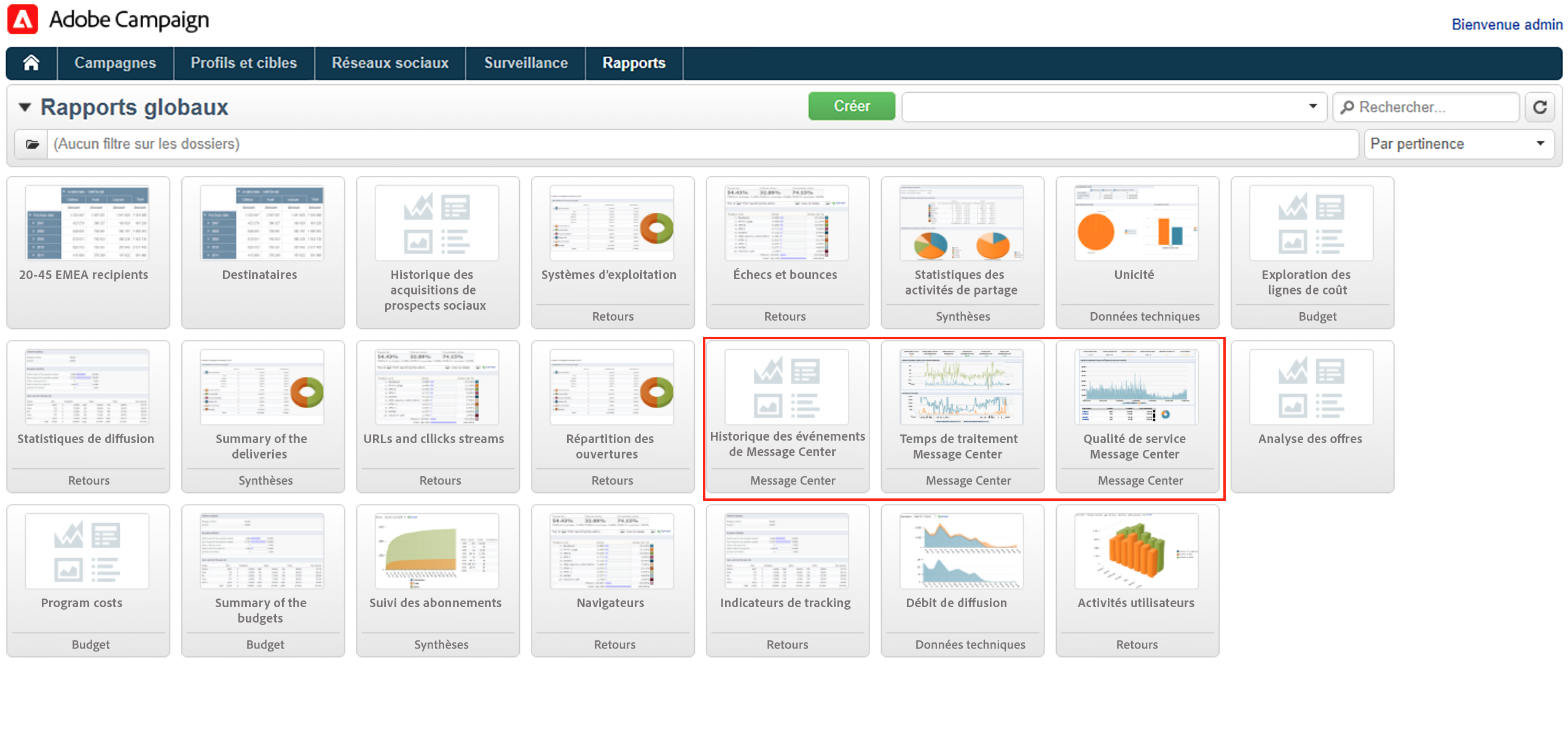Image resolution: width=1568 pixels, height=751 pixels.
Task: Expand the empty dropdown beside Créer
Action: pos(1312,106)
